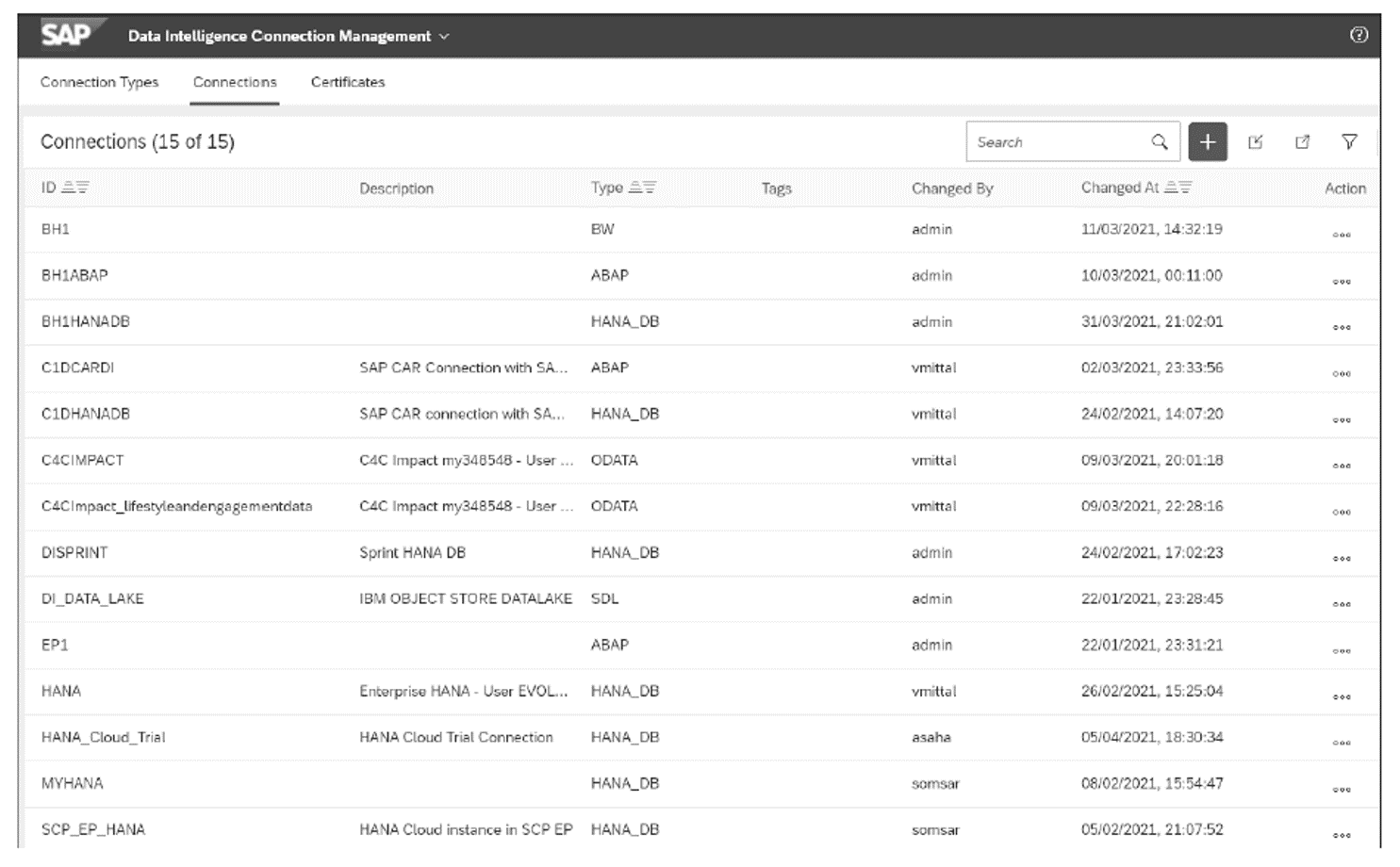Open action menu for BH1ABAP row
The image size is (1400, 867).
(x=1342, y=281)
